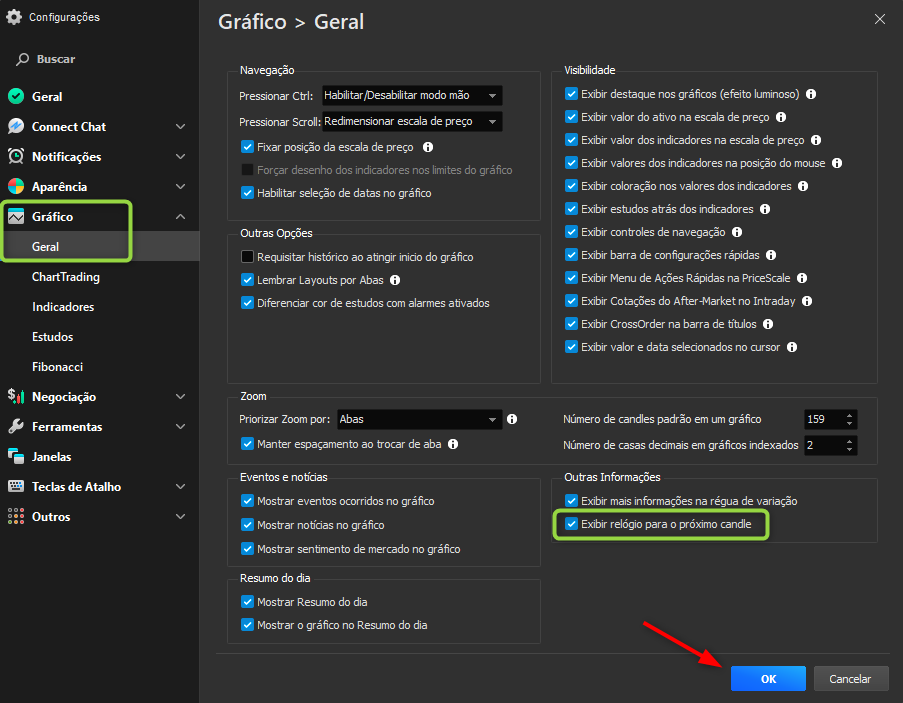Click the Buscar magnifier icon
This screenshot has width=903, height=703.
point(22,59)
